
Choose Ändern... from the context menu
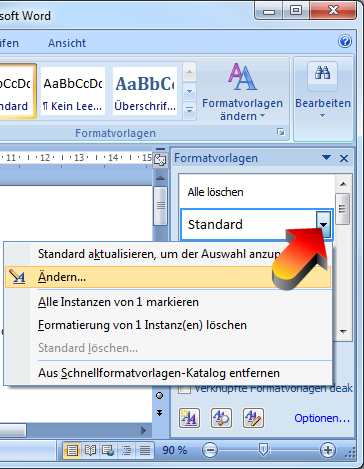pyautogui.click(x=168, y=277)
